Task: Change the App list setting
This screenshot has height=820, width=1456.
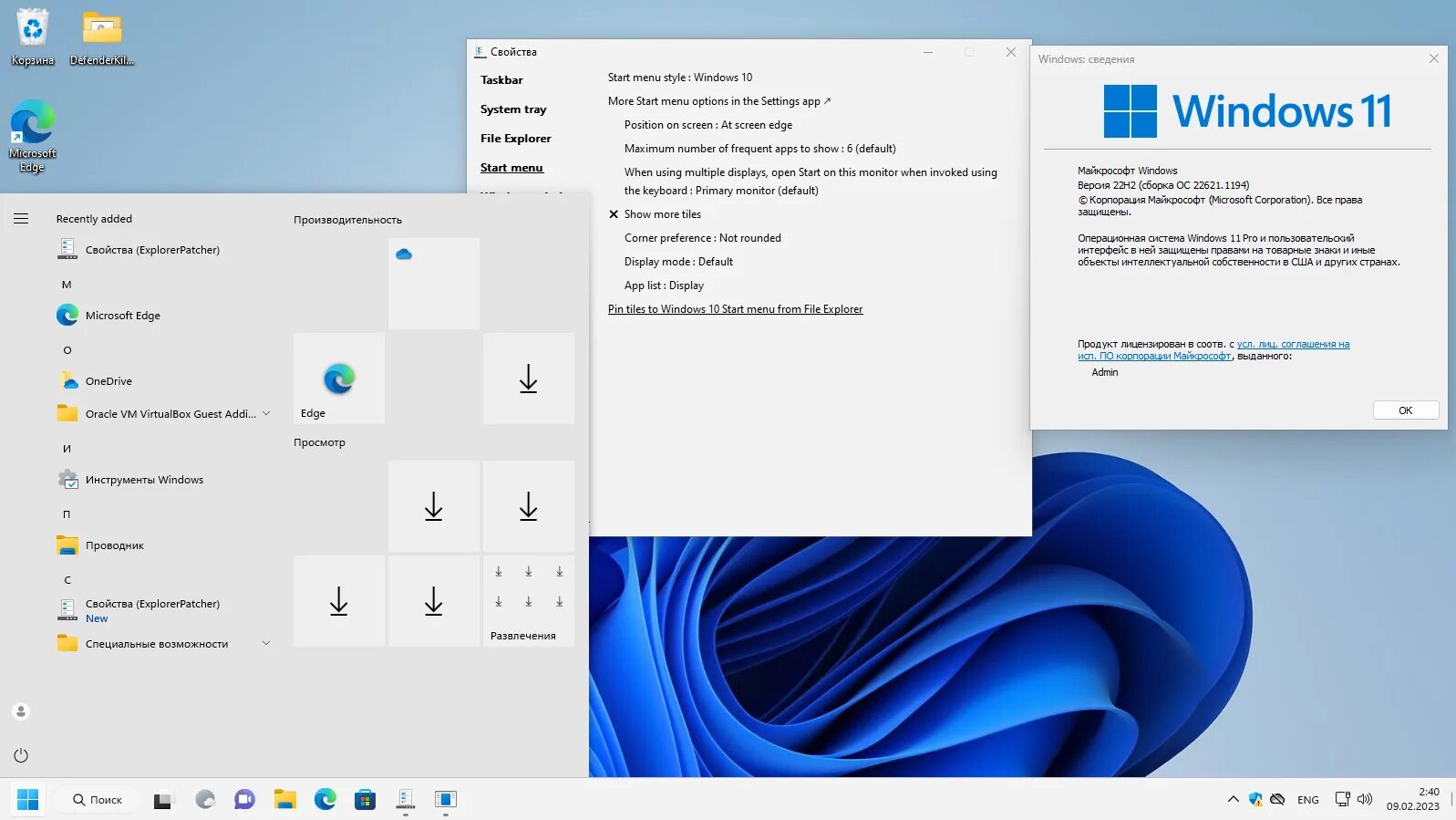Action: [664, 285]
